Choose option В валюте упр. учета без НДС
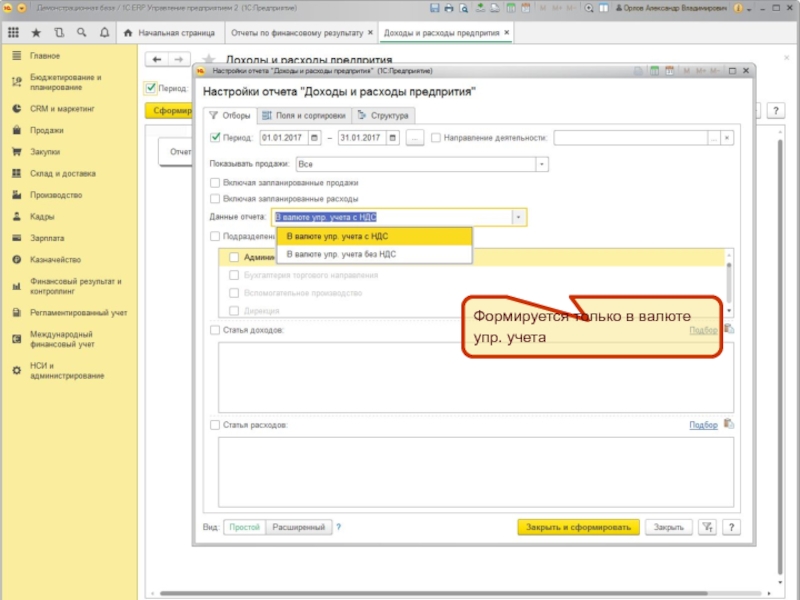This screenshot has width=800, height=600. click(341, 255)
